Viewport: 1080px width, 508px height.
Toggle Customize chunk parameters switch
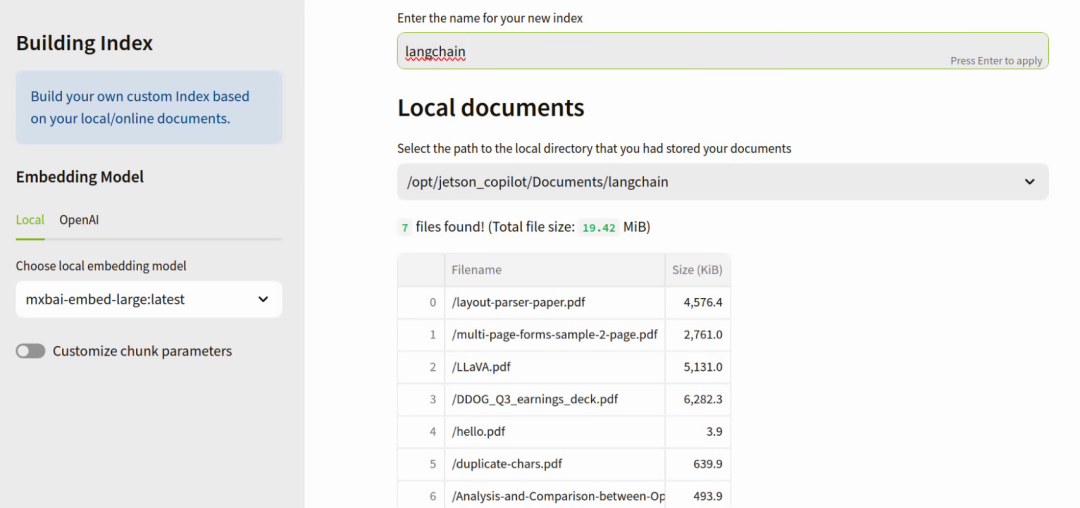point(30,351)
